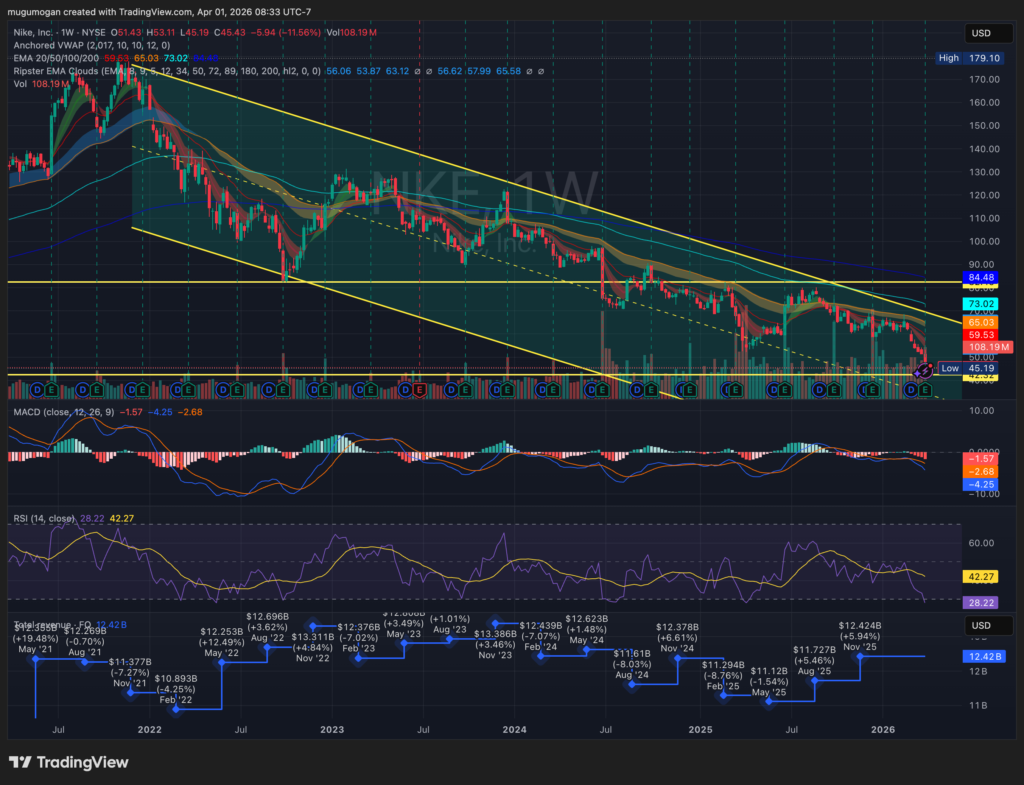The width and height of the screenshot is (1024, 785).
Task: Click the Aug '24 revenue data point
Action: tap(632, 684)
